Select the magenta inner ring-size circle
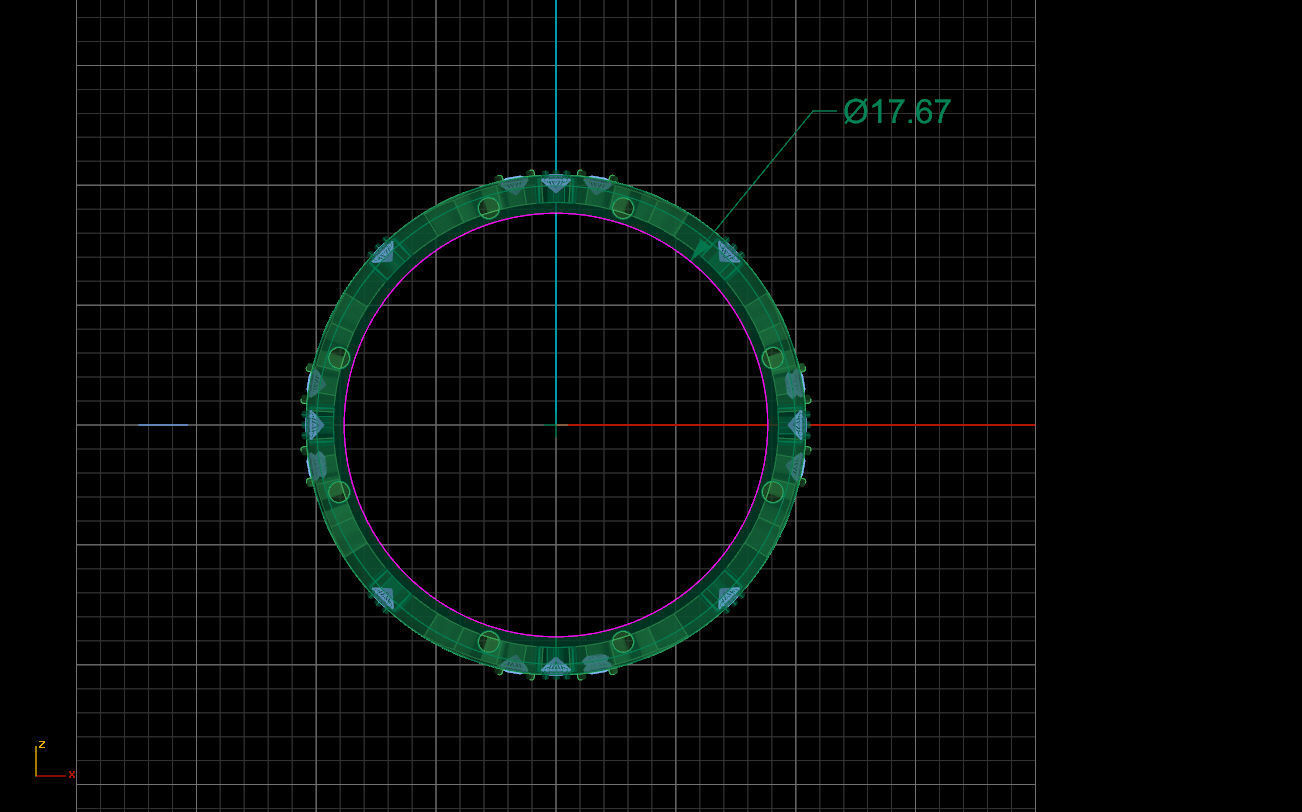The height and width of the screenshot is (812, 1302). pyautogui.click(x=556, y=425)
